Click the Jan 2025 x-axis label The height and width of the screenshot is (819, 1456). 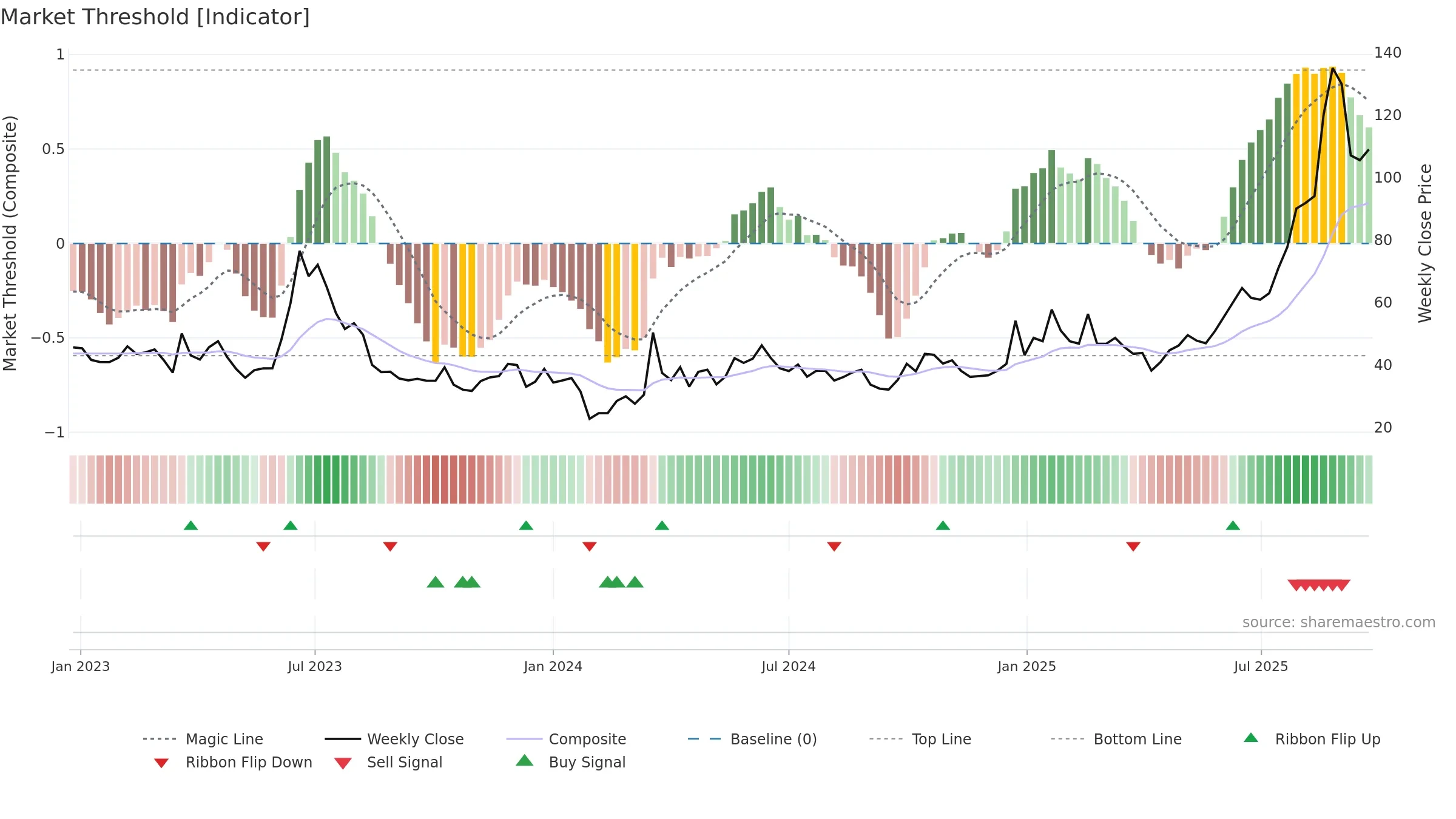(1027, 667)
